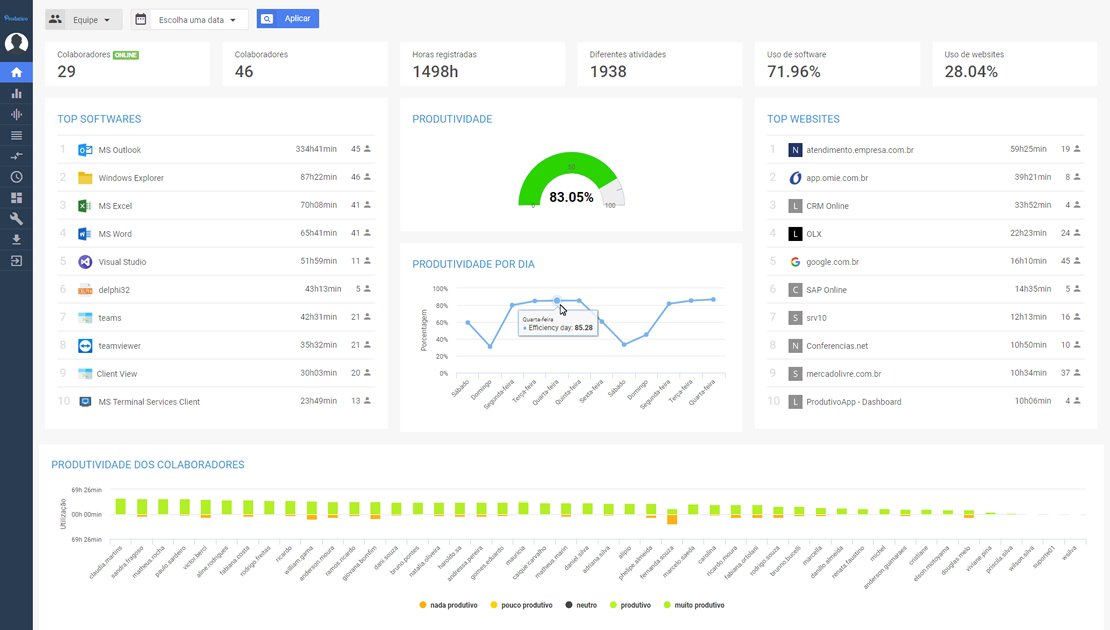Click the ONLINE badge on Colaboradores card
This screenshot has width=1110, height=630.
[126, 55]
